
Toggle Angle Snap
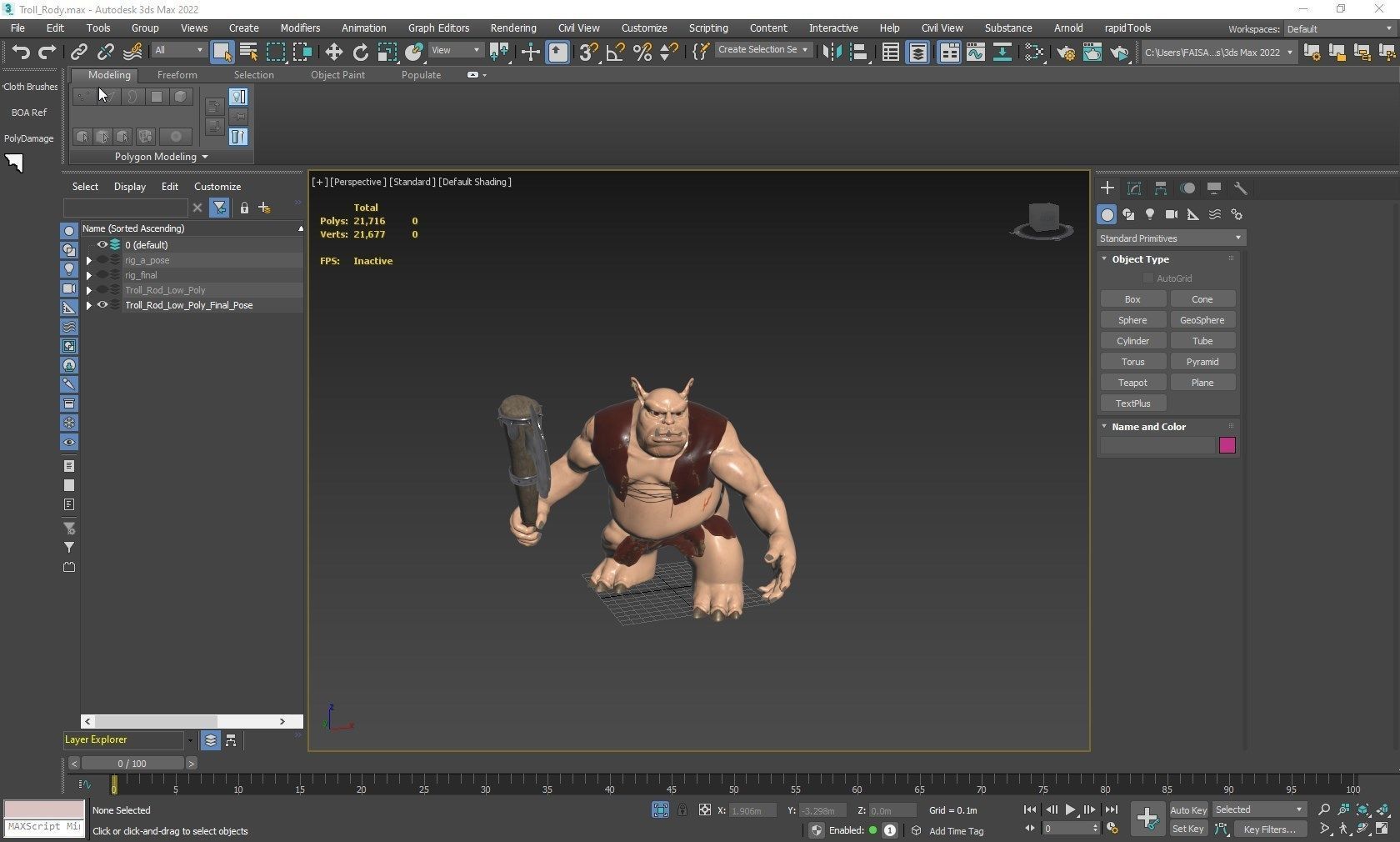pyautogui.click(x=615, y=52)
